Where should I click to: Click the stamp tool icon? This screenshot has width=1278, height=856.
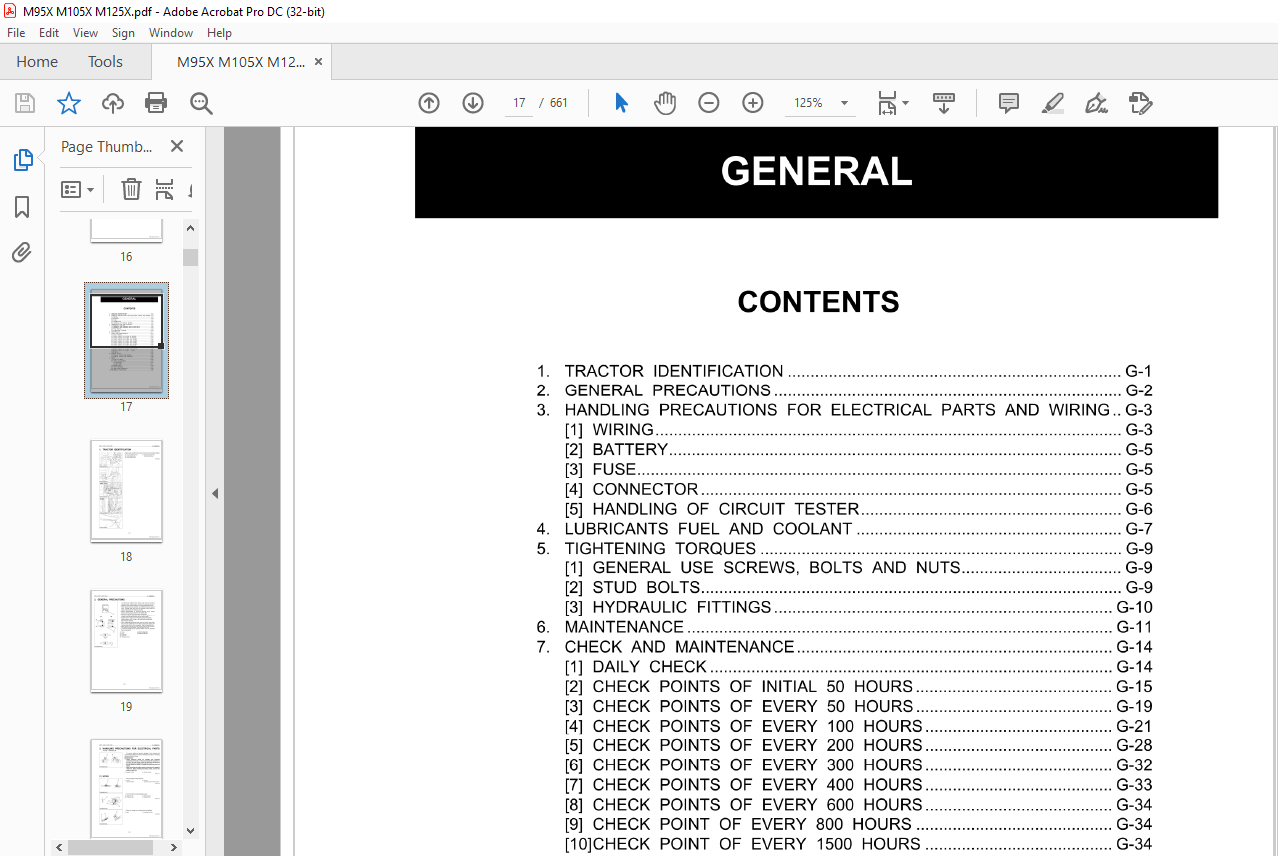1140,103
